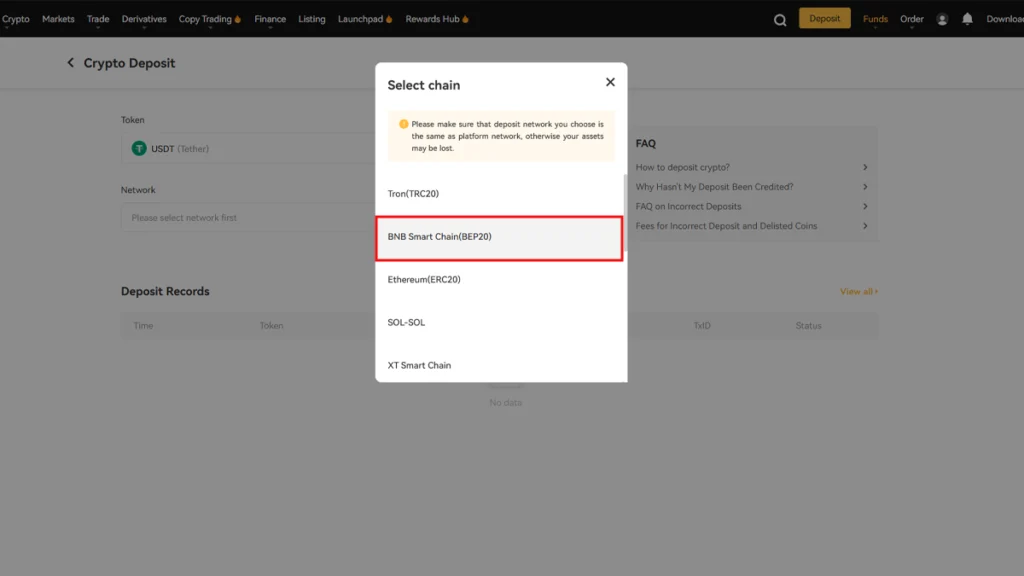The height and width of the screenshot is (576, 1024).
Task: Click the Launchpad flame icon
Action: tap(389, 20)
